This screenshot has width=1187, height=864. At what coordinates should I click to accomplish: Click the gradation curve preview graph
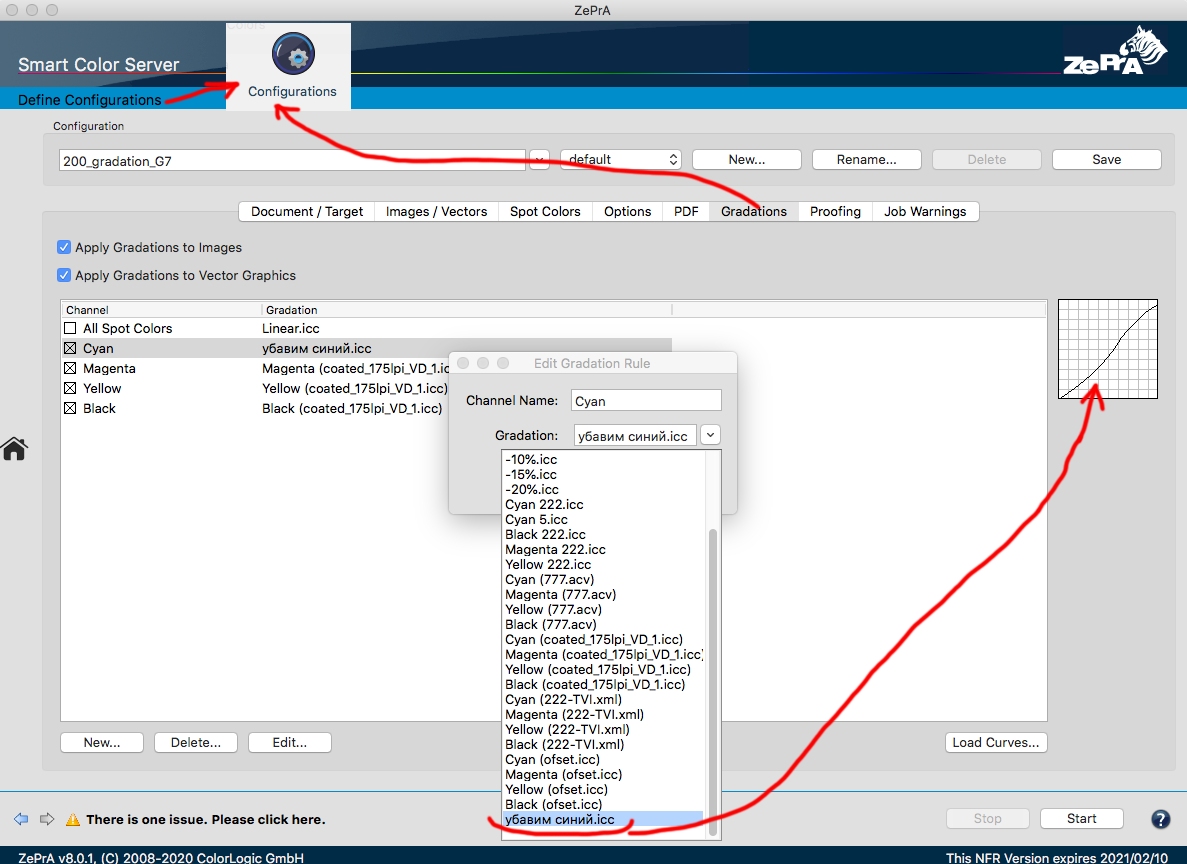pyautogui.click(x=1108, y=348)
